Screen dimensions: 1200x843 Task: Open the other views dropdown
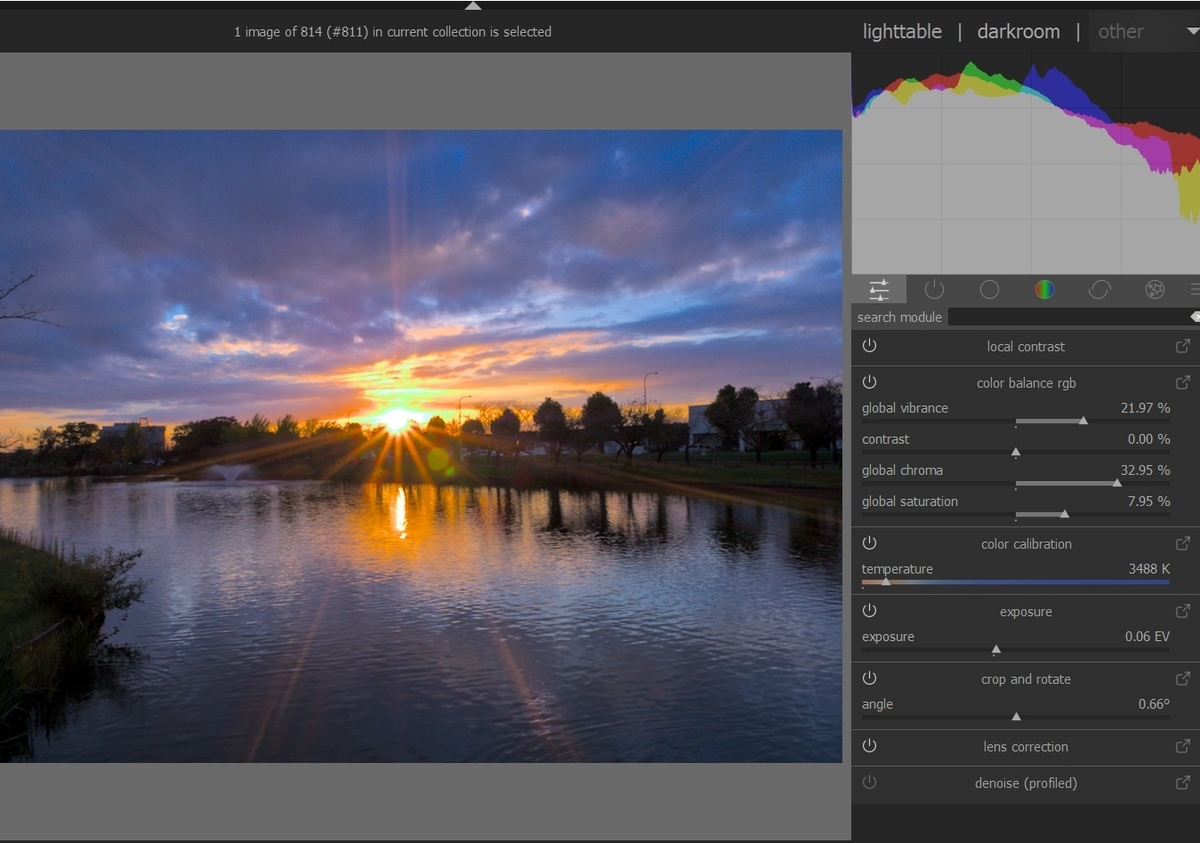[x=1145, y=31]
